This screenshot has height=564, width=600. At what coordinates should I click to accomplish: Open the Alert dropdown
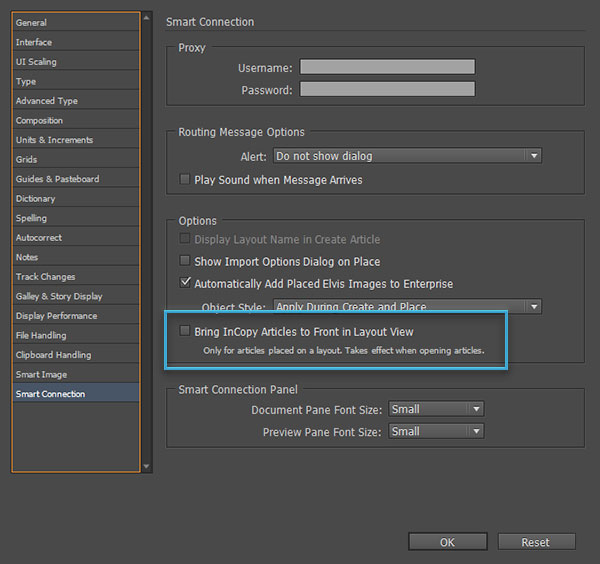408,156
